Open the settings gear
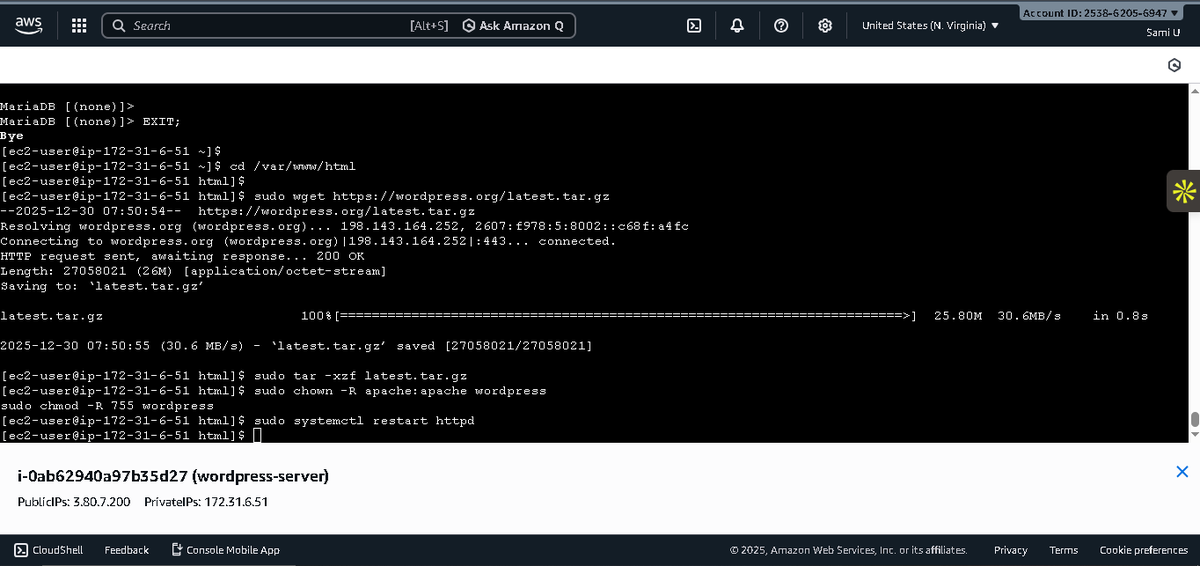Viewport: 1200px width, 566px height. click(x=825, y=26)
